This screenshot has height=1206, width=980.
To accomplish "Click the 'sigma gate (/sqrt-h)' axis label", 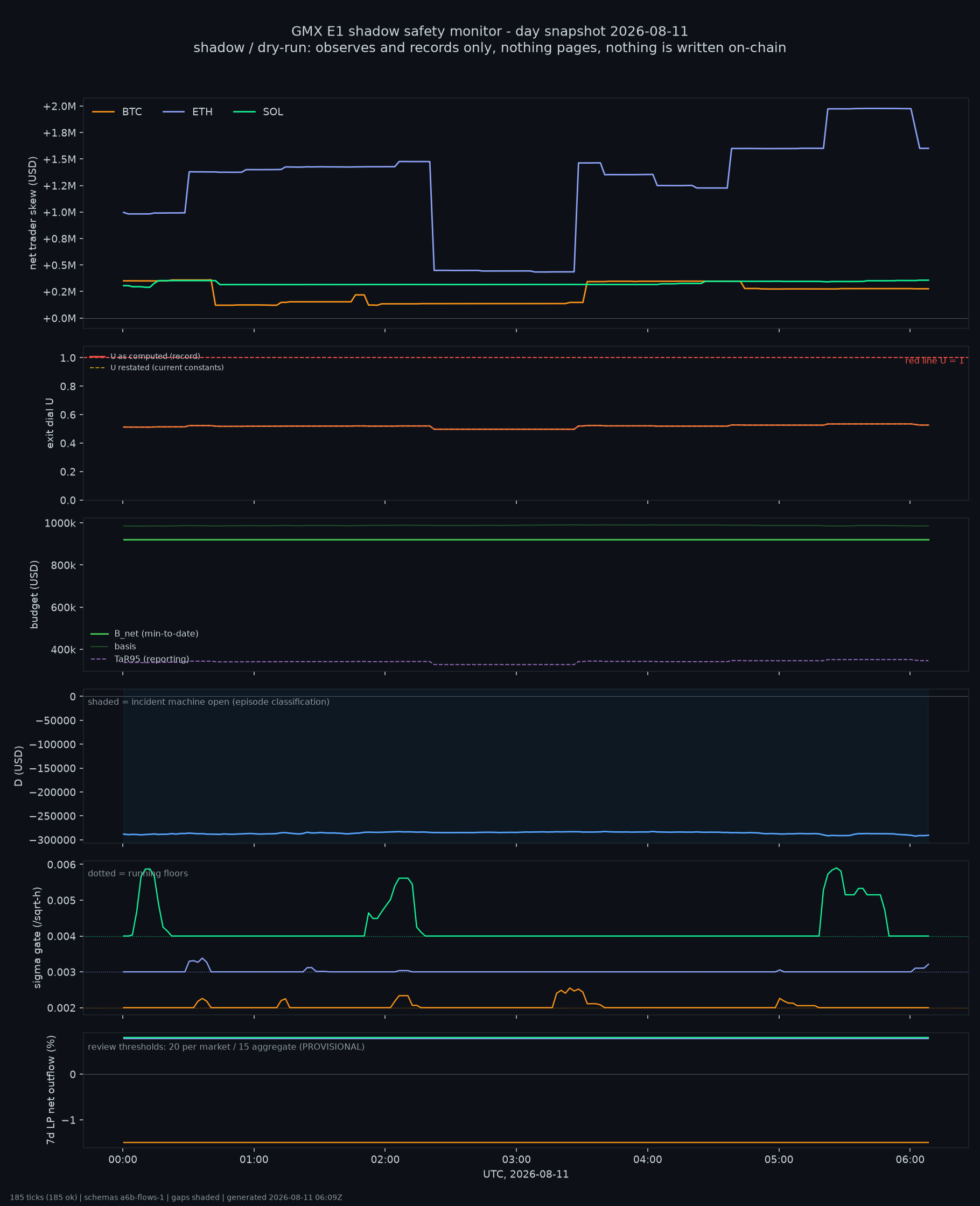I will pos(37,937).
